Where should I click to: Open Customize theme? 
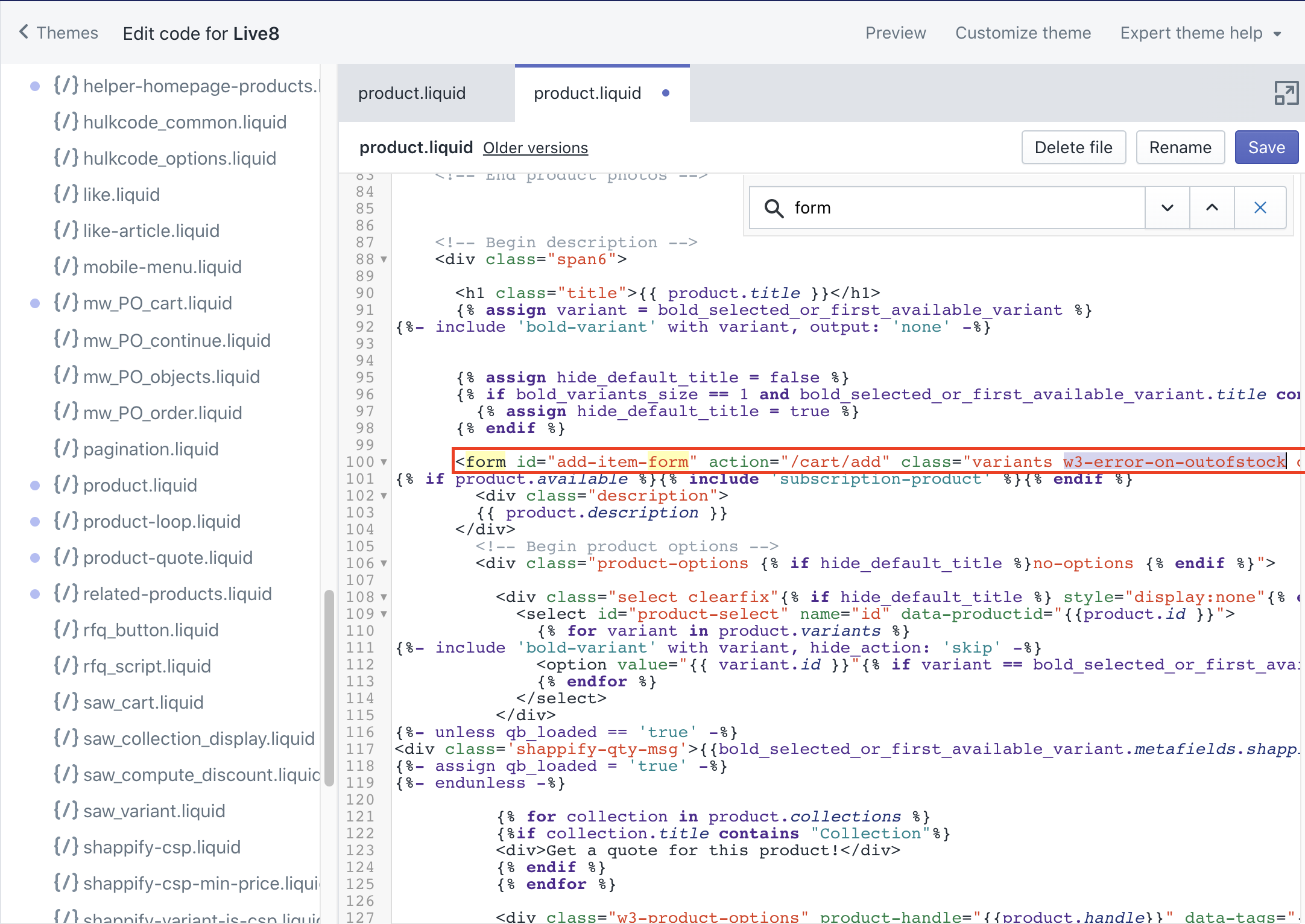[1023, 33]
